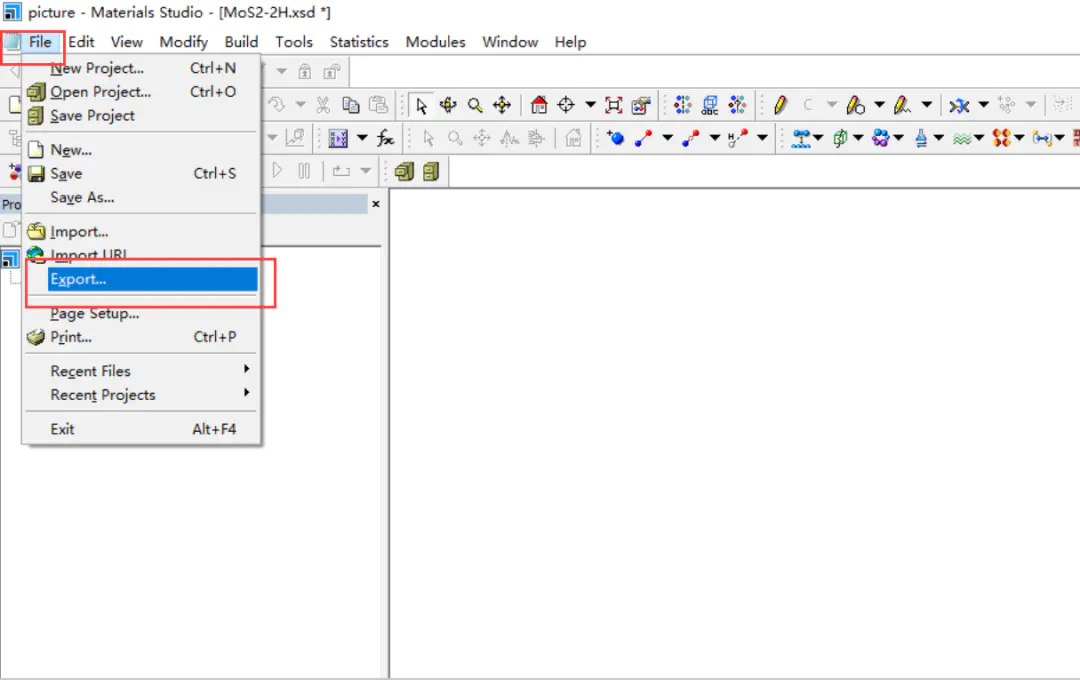Viewport: 1080px width, 680px height.
Task: Click Page Setup... in the File menu
Action: (x=94, y=313)
